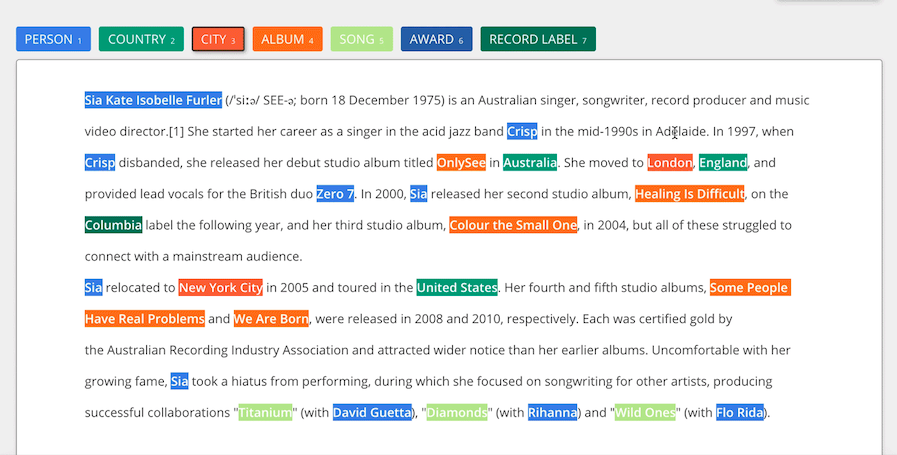
Task: Select the PERSON label button
Action: pyautogui.click(x=53, y=39)
